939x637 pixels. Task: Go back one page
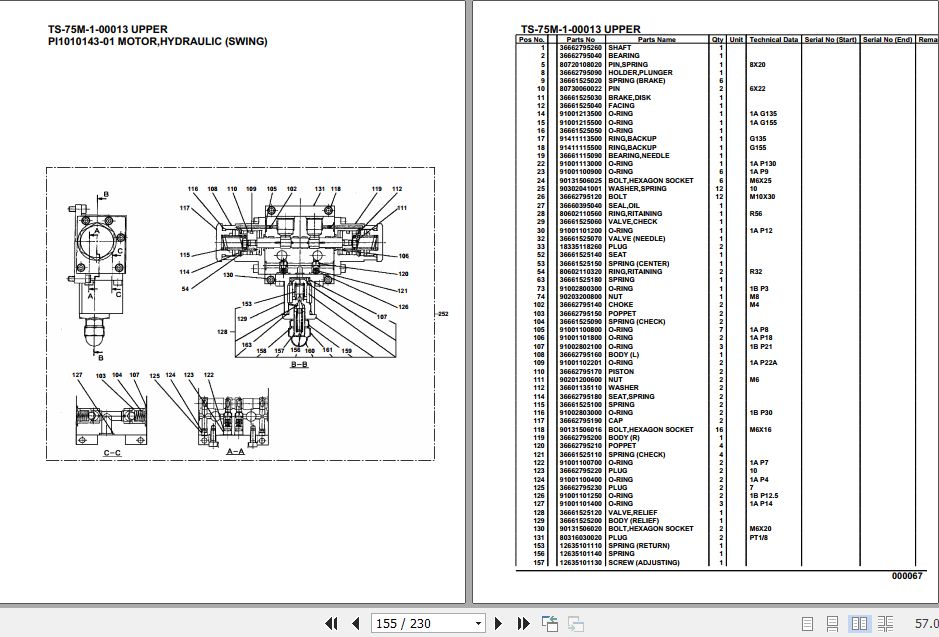tap(356, 623)
